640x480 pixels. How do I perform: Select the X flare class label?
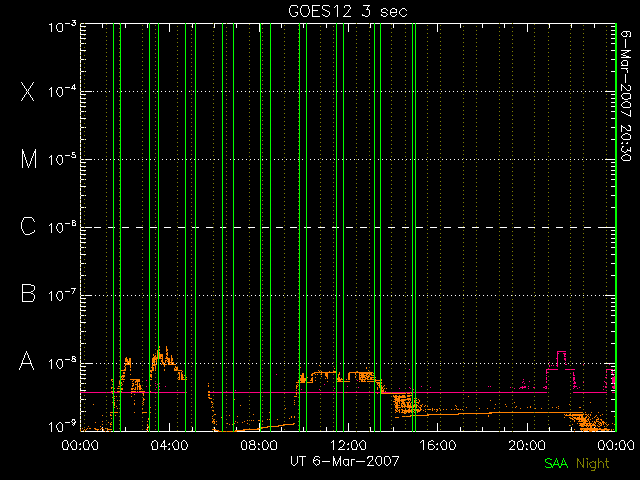27,91
